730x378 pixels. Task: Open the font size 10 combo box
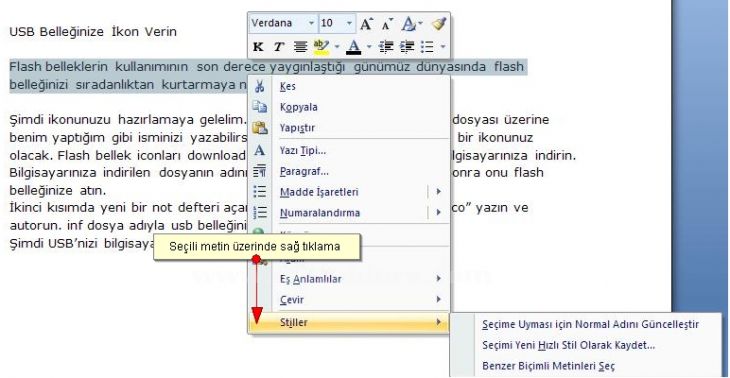point(337,23)
